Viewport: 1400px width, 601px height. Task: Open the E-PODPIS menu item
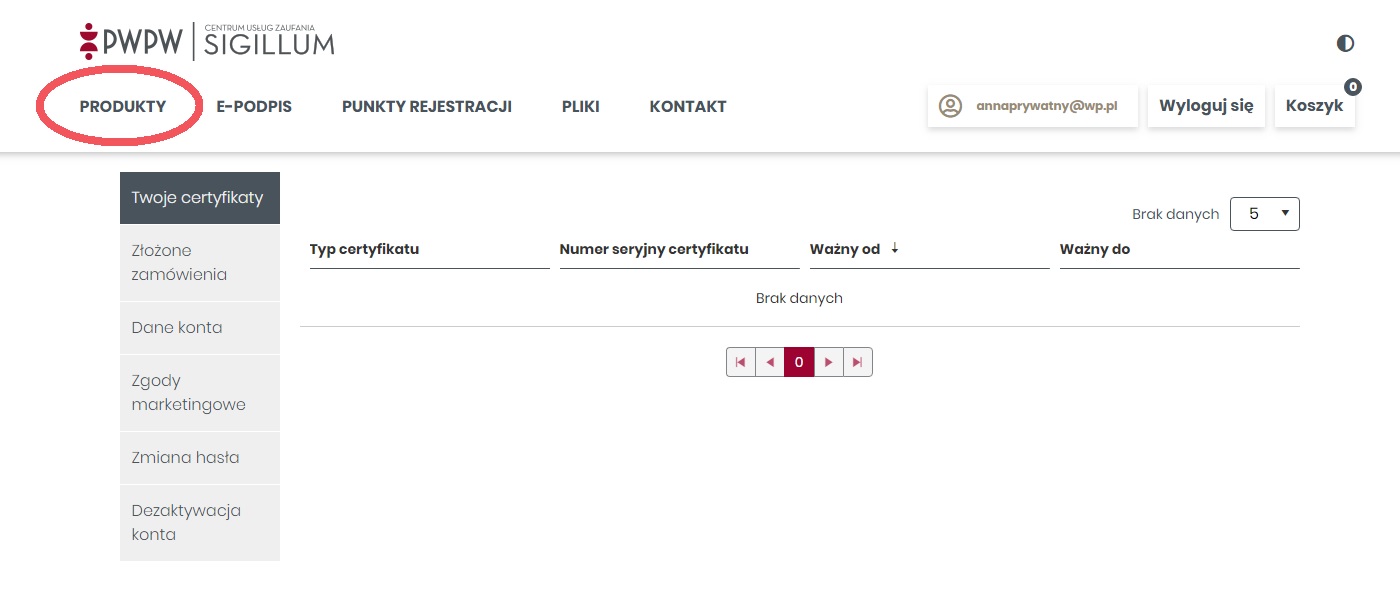click(254, 106)
